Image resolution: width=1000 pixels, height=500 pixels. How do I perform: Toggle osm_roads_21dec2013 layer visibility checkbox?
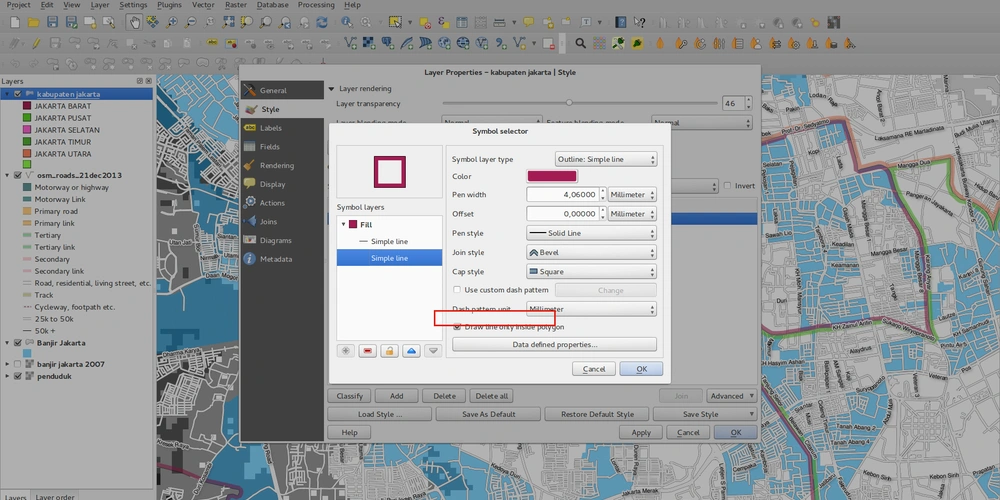(17, 175)
